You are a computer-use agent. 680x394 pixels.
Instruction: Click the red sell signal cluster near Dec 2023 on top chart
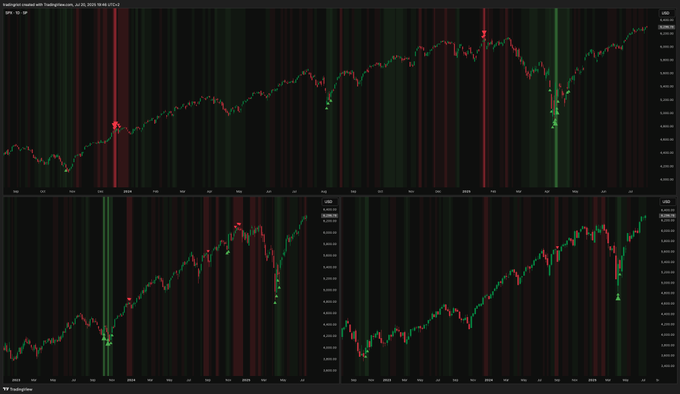pos(115,125)
